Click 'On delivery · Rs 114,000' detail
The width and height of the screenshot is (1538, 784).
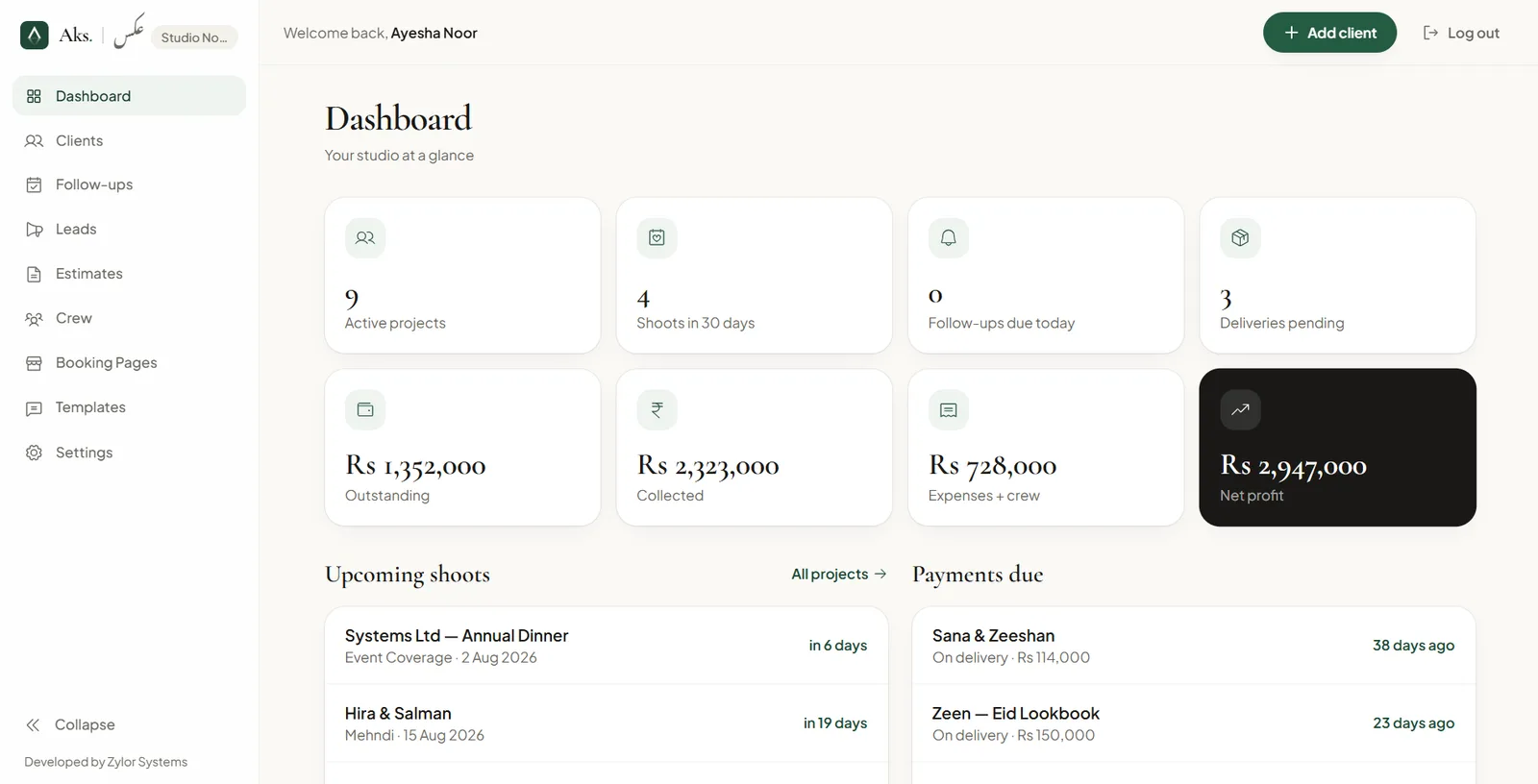pyautogui.click(x=1011, y=658)
